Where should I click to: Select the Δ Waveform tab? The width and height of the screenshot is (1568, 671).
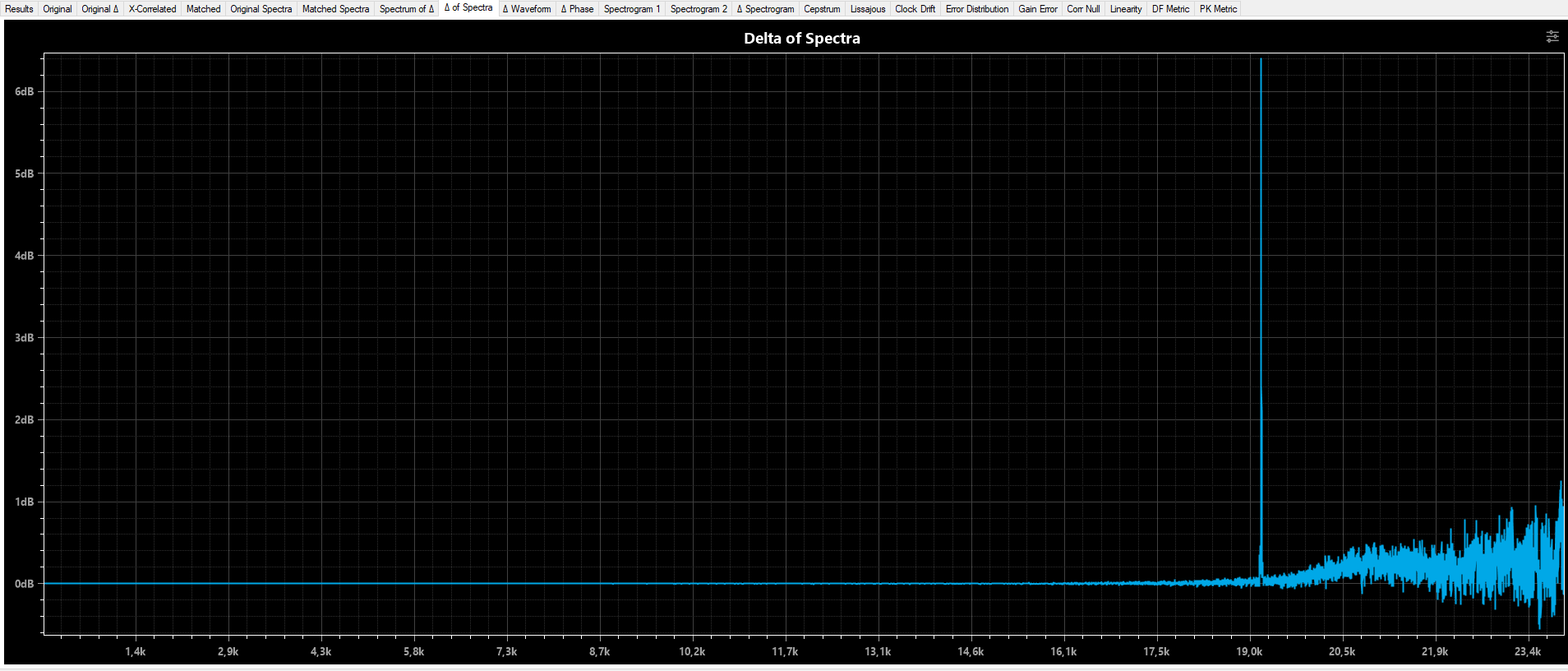pos(527,9)
